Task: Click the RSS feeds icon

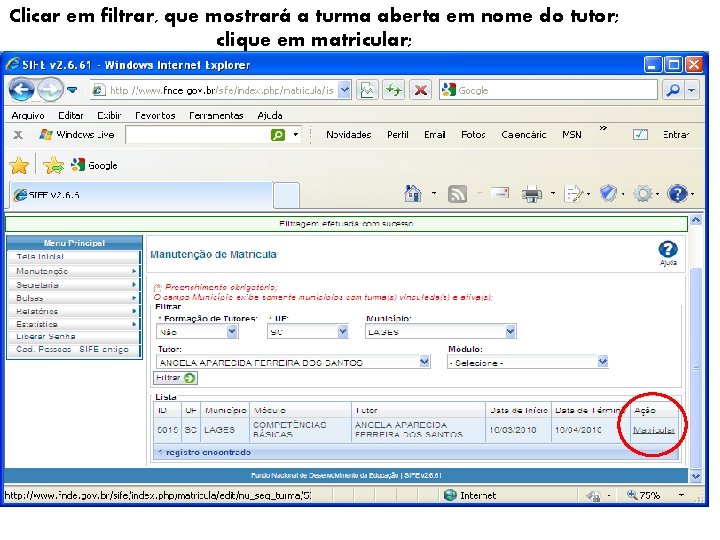Action: tap(457, 194)
